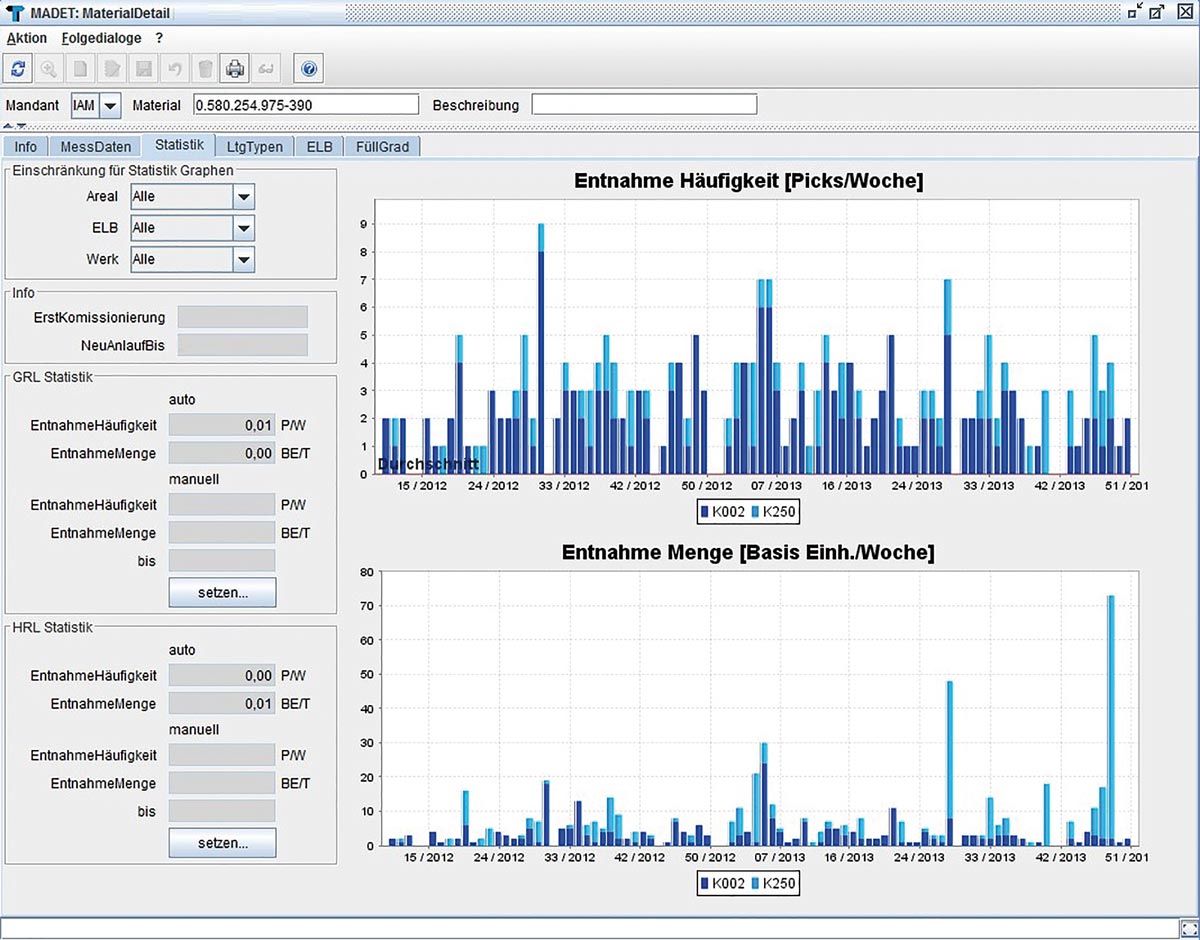1200x940 pixels.
Task: Click the undo arrow toolbar icon
Action: 174,69
